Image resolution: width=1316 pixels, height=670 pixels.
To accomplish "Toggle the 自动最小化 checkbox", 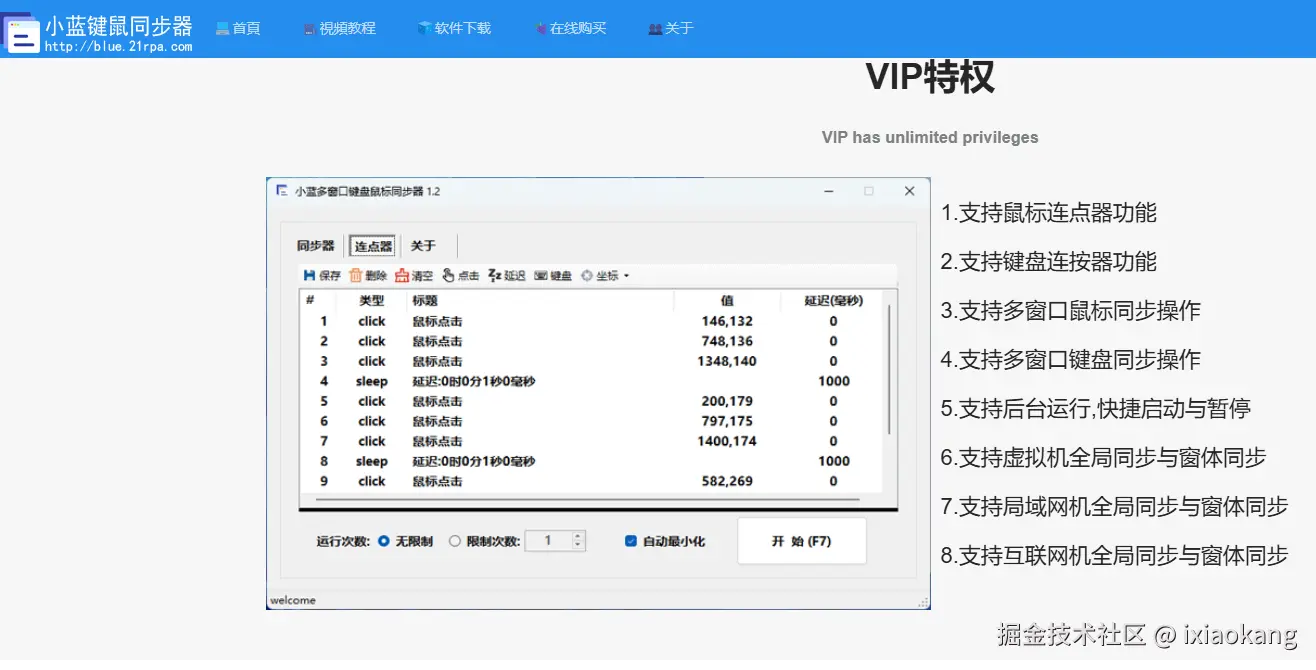I will click(631, 541).
